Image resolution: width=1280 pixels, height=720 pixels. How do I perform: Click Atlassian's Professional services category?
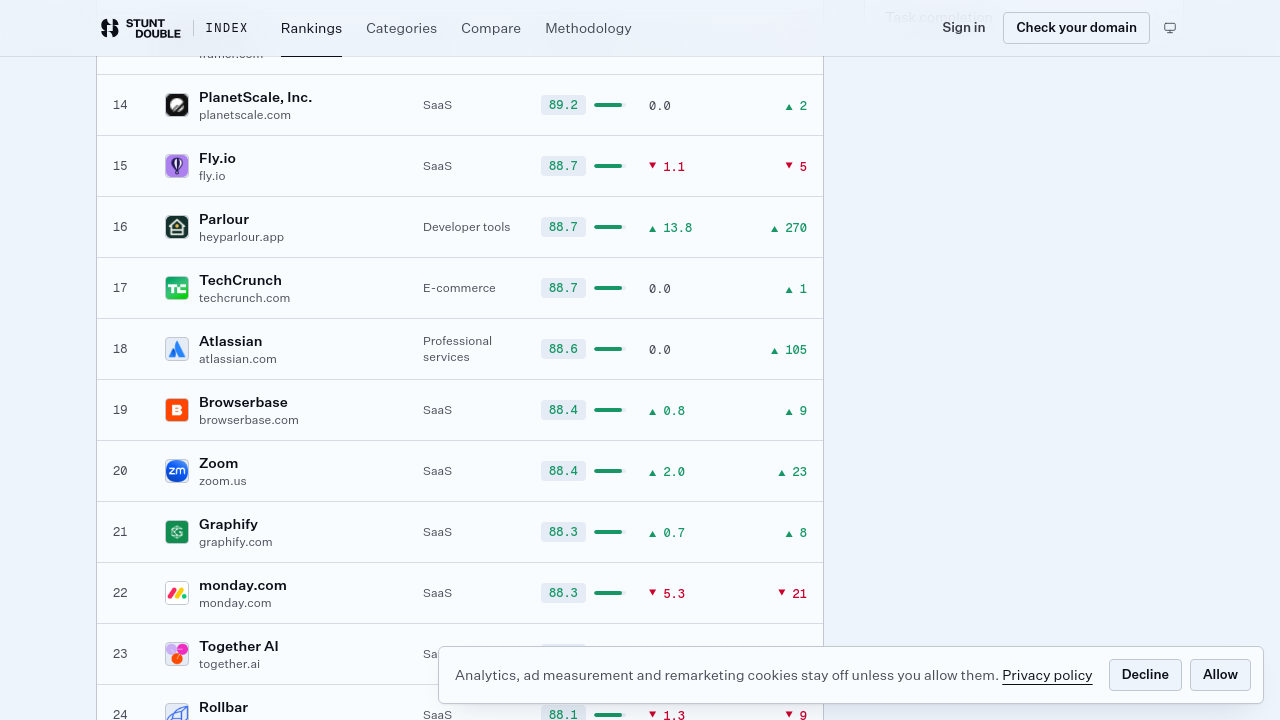(457, 349)
